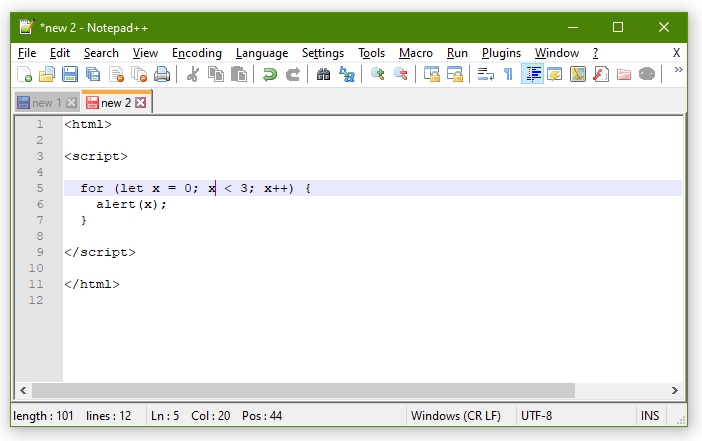
Task: Close the new 1 tab
Action: coord(71,103)
